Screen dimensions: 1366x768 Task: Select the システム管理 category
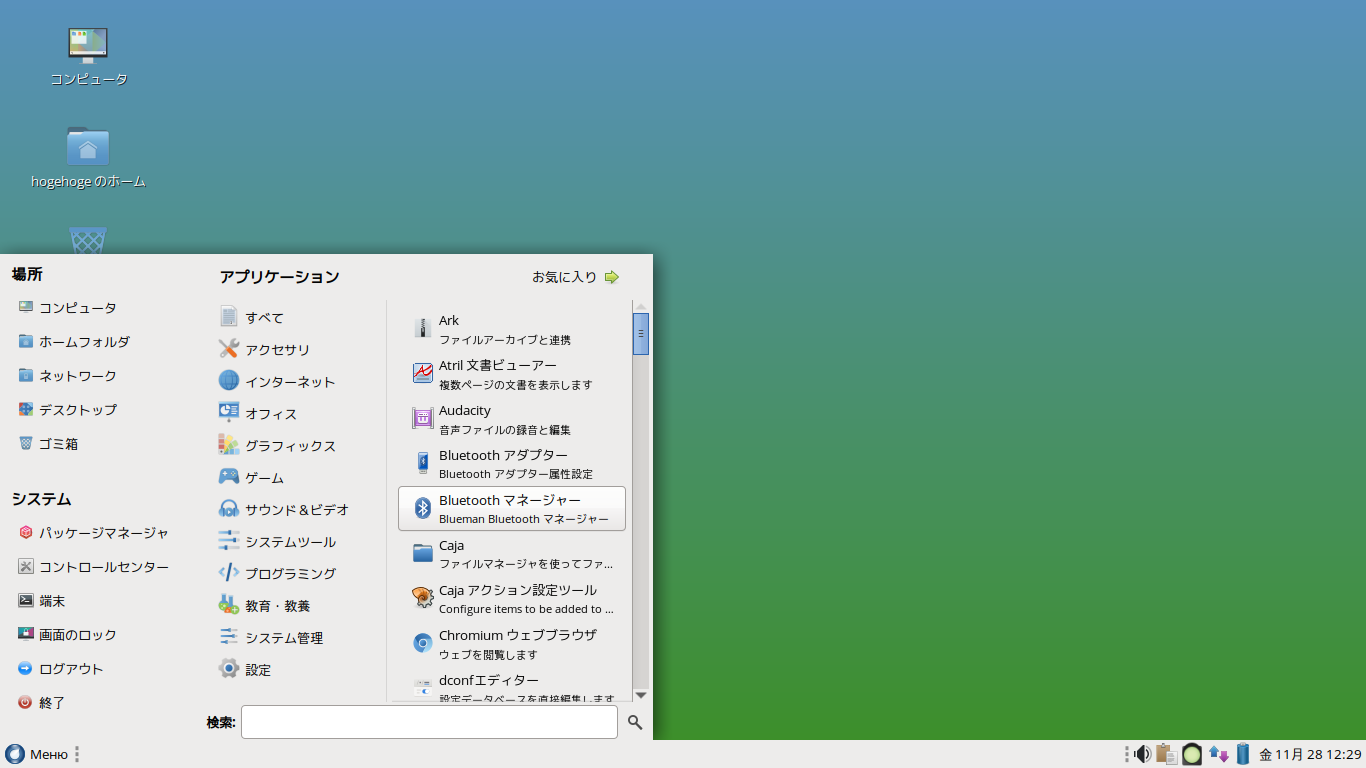click(x=271, y=638)
